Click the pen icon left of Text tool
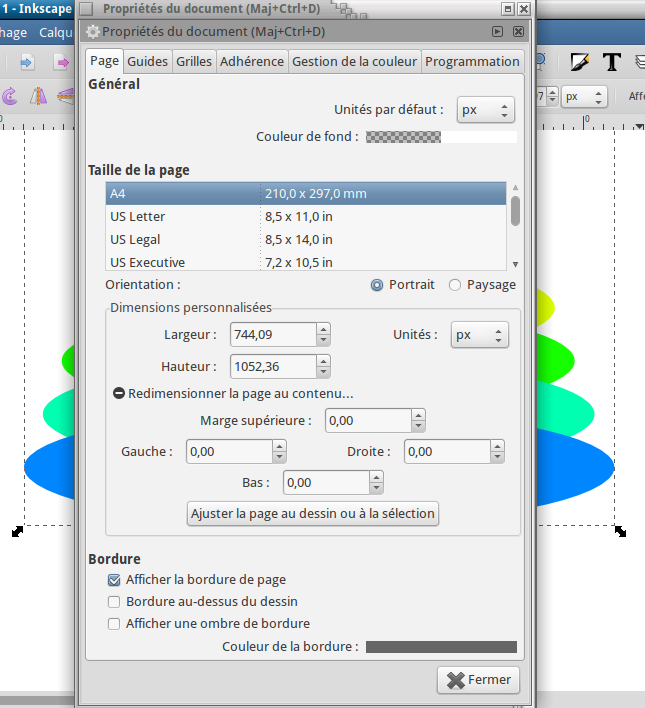The image size is (645, 708). pyautogui.click(x=579, y=62)
